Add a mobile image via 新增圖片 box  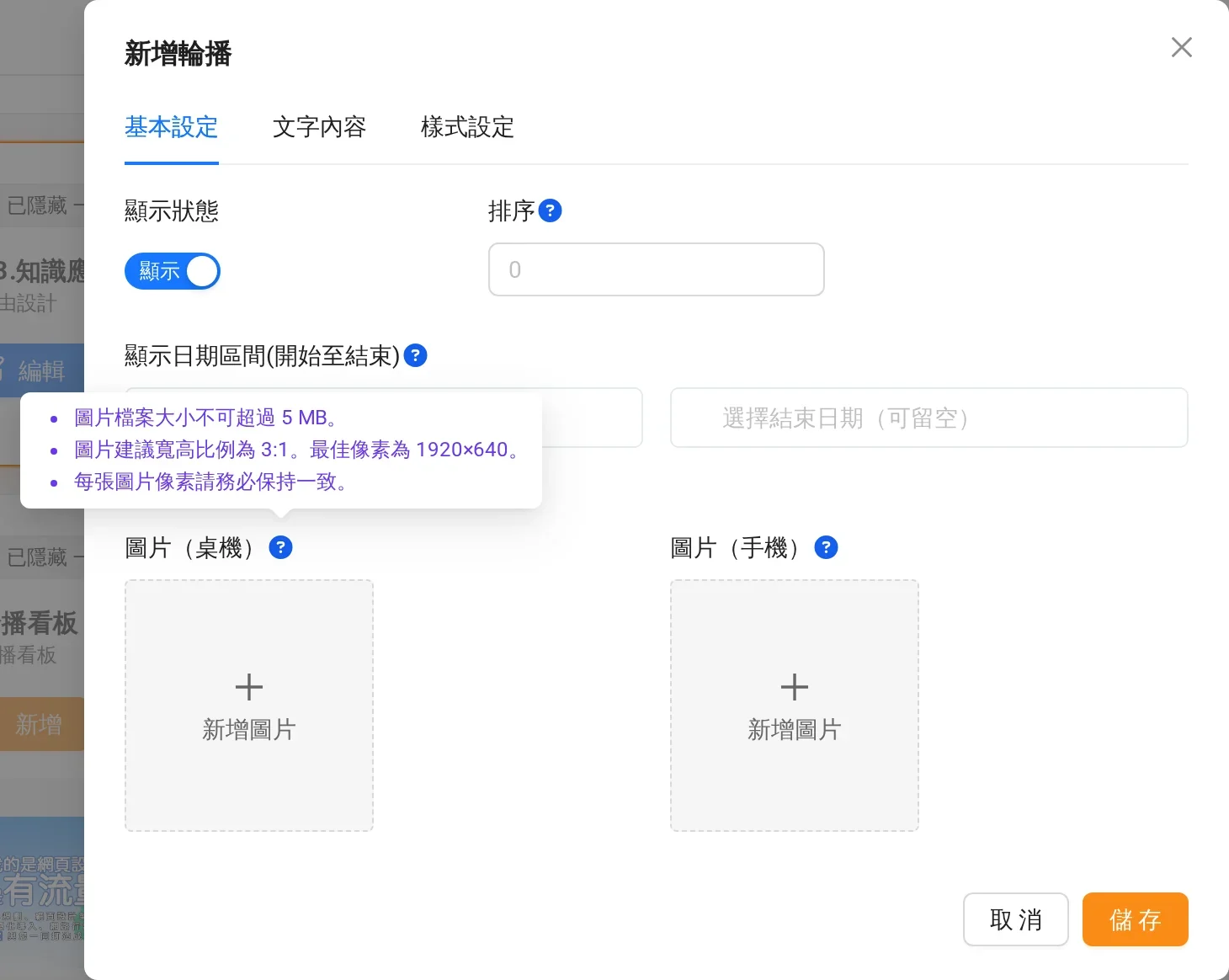795,706
